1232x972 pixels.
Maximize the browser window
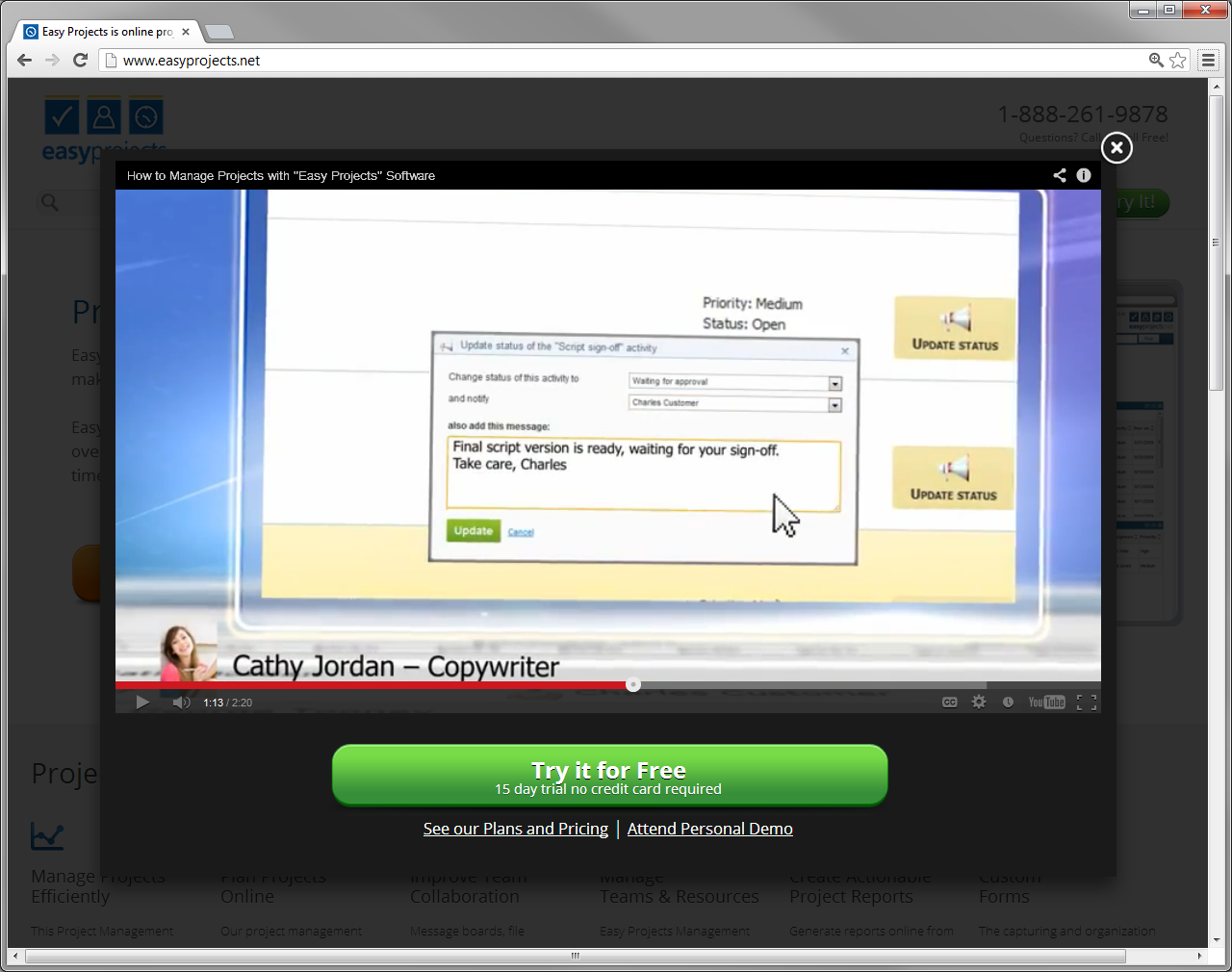pos(1168,11)
